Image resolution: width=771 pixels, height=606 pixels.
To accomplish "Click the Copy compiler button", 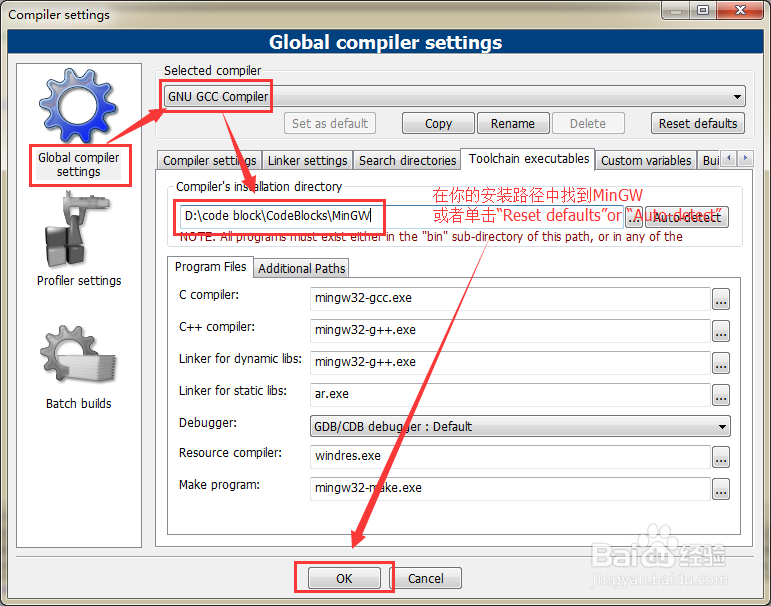I will [x=438, y=123].
